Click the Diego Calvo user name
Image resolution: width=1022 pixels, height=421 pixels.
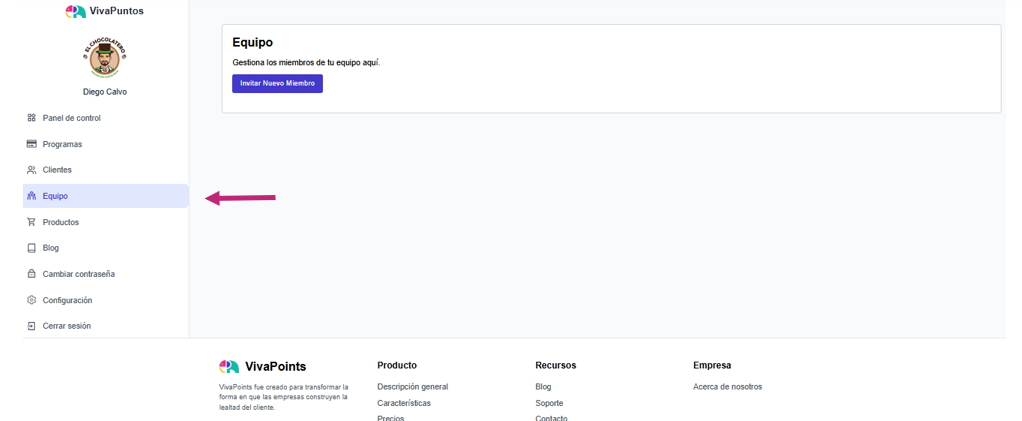pos(105,92)
